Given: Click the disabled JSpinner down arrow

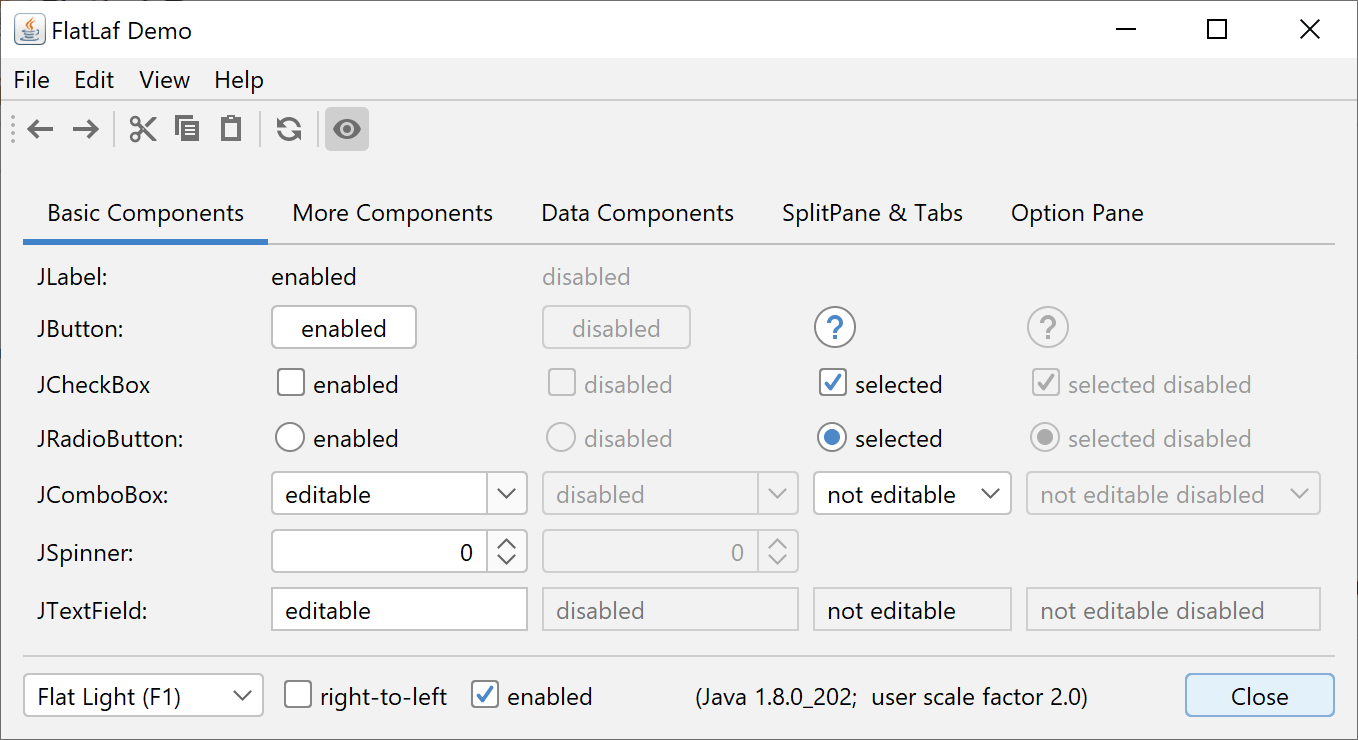Looking at the screenshot, I should coord(778,561).
